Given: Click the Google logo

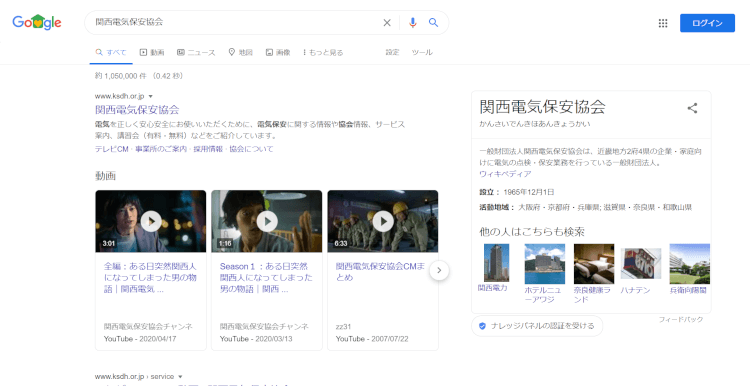Looking at the screenshot, I should 37,22.
